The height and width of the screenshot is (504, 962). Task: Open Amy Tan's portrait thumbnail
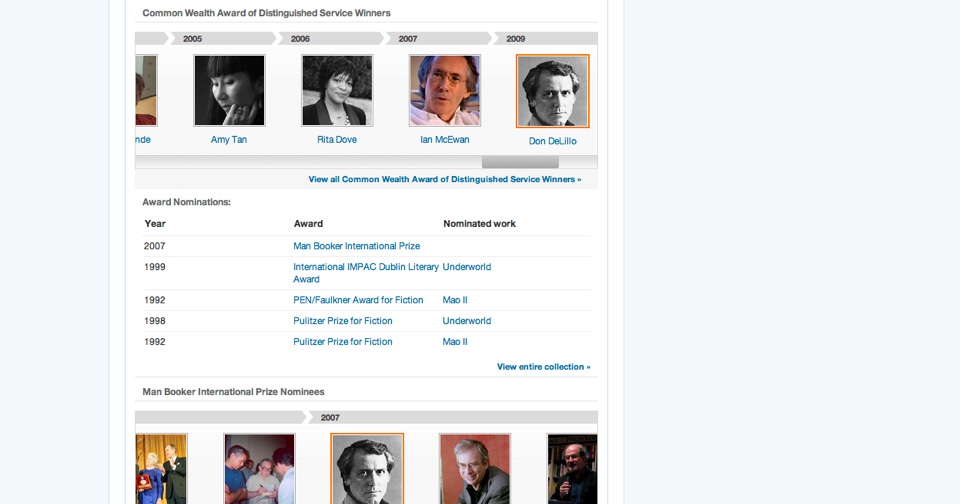coord(229,90)
